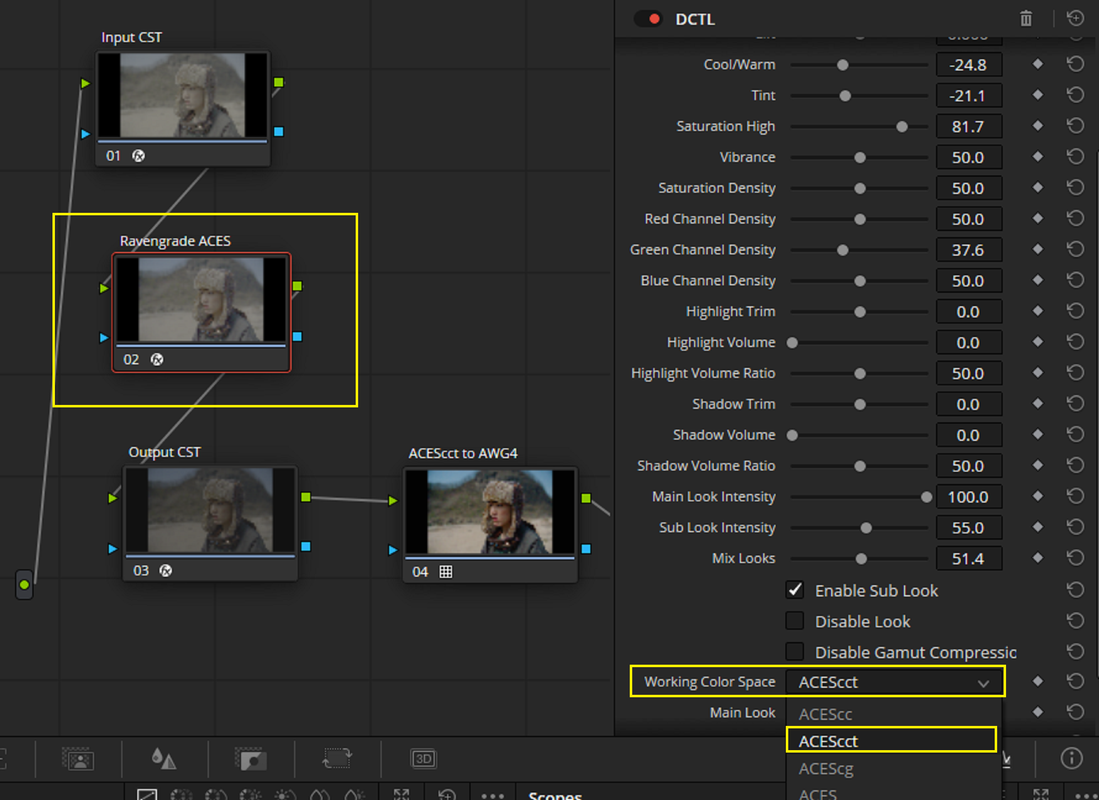Image resolution: width=1099 pixels, height=800 pixels.
Task: Reset the Working Color Space setting
Action: click(1075, 681)
